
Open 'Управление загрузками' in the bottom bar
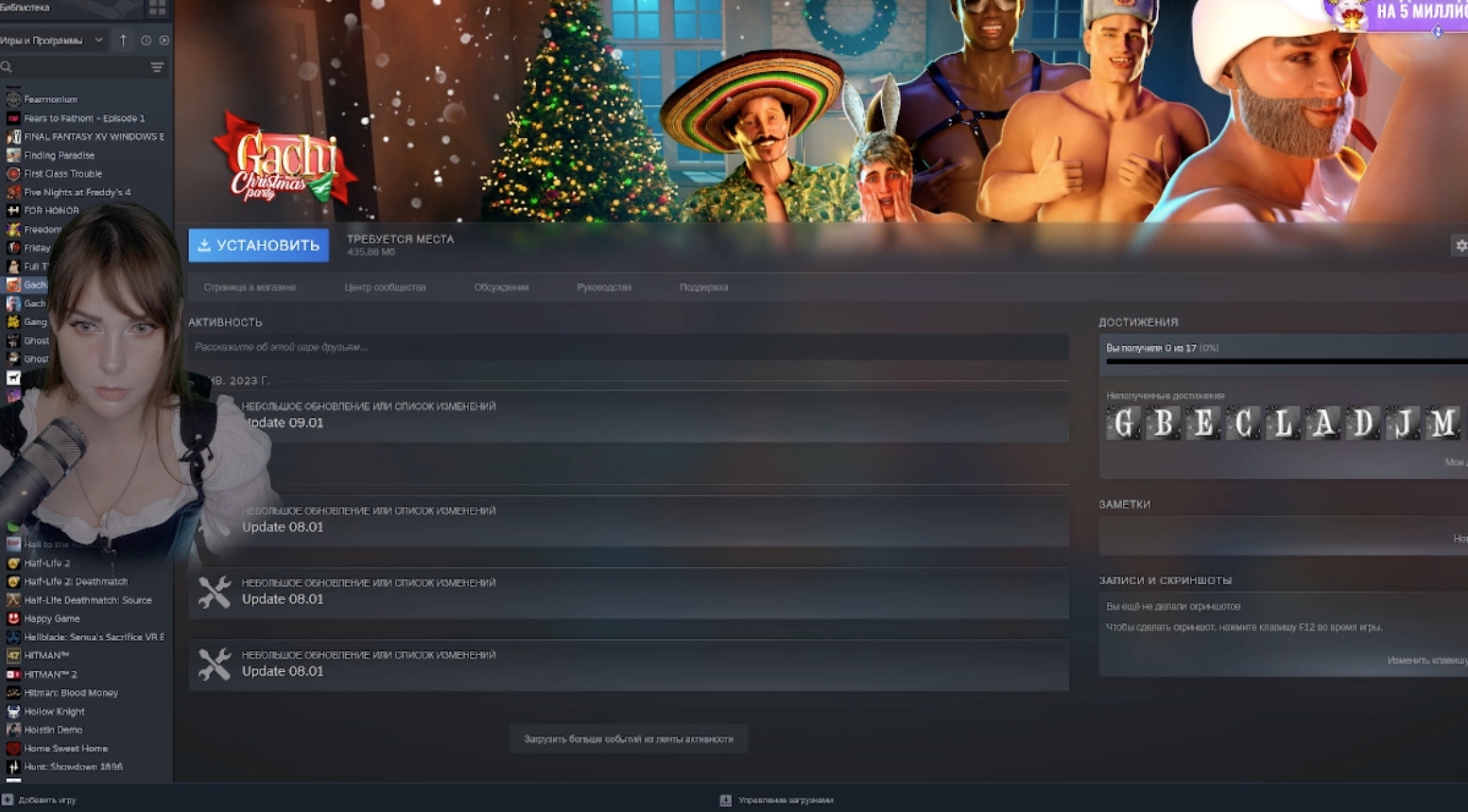click(776, 801)
